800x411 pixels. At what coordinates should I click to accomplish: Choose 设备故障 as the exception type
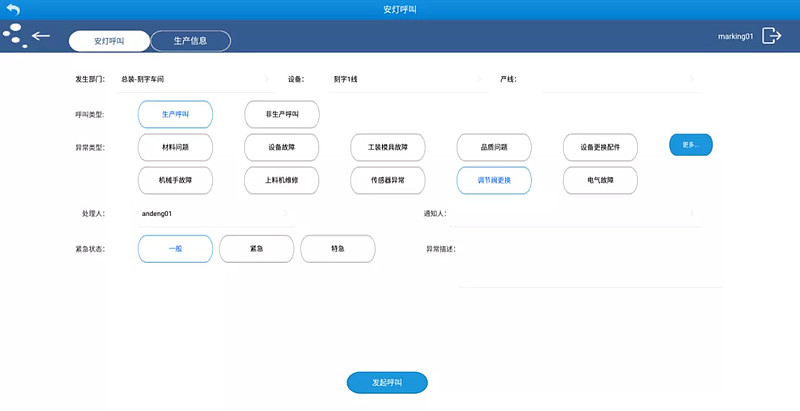[x=282, y=147]
